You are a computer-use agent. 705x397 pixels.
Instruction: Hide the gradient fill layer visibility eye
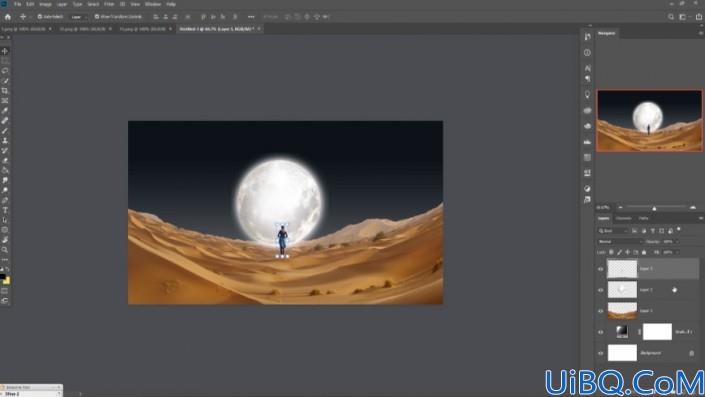[601, 332]
